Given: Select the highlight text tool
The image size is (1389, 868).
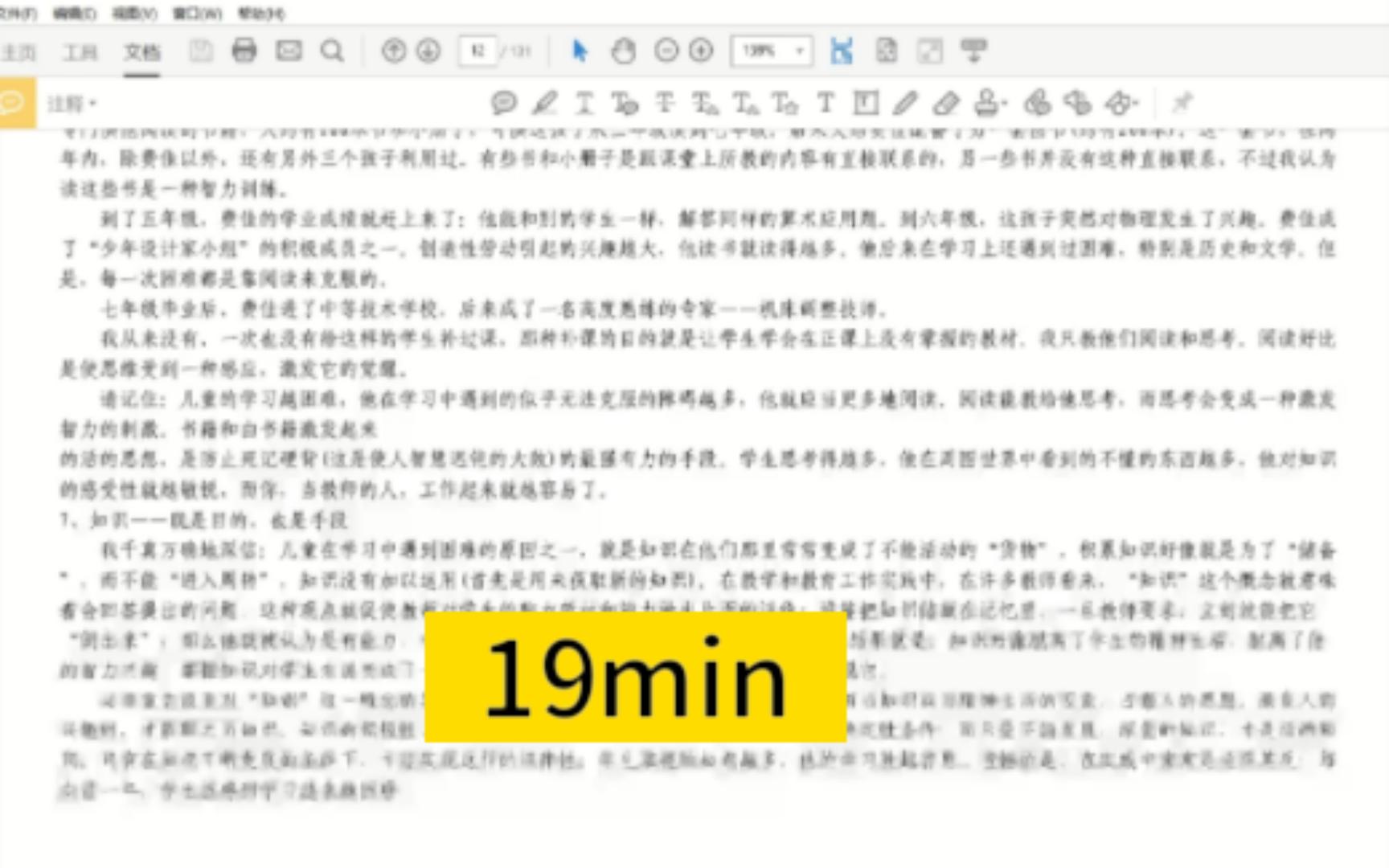Looking at the screenshot, I should (545, 103).
